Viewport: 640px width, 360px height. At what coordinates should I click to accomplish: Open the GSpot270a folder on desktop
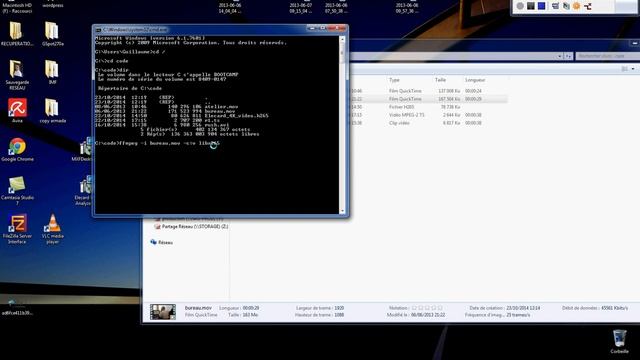click(x=52, y=33)
